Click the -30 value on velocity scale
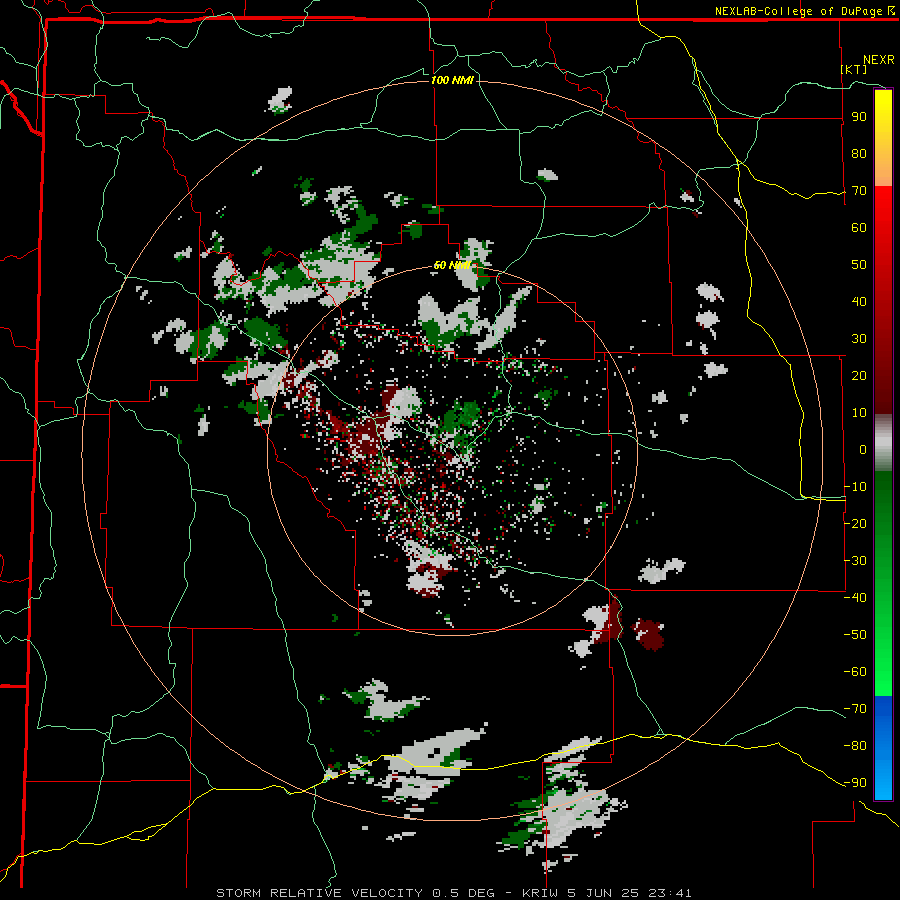The image size is (900, 900). tap(855, 561)
